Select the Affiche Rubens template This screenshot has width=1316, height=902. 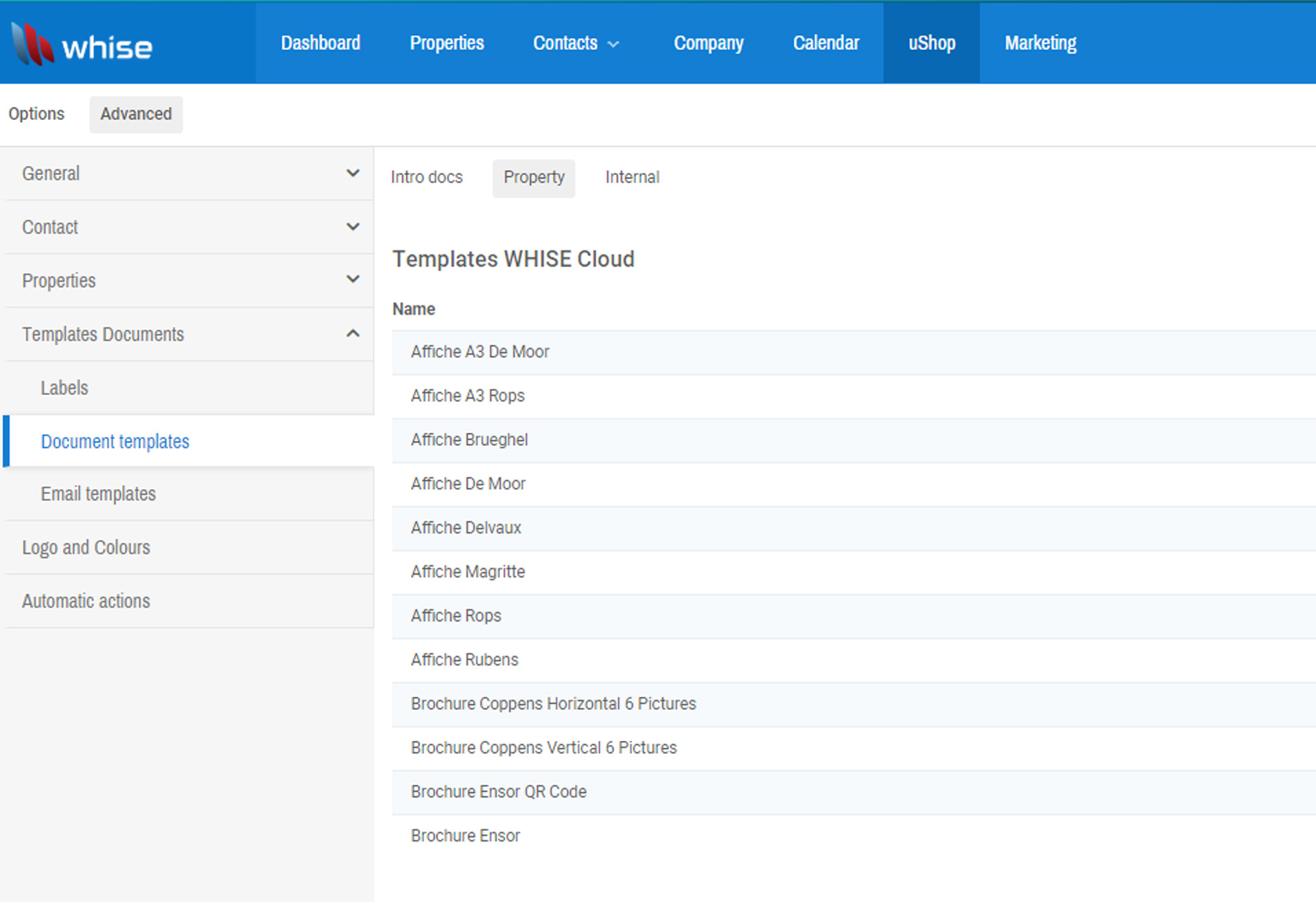click(x=854, y=659)
